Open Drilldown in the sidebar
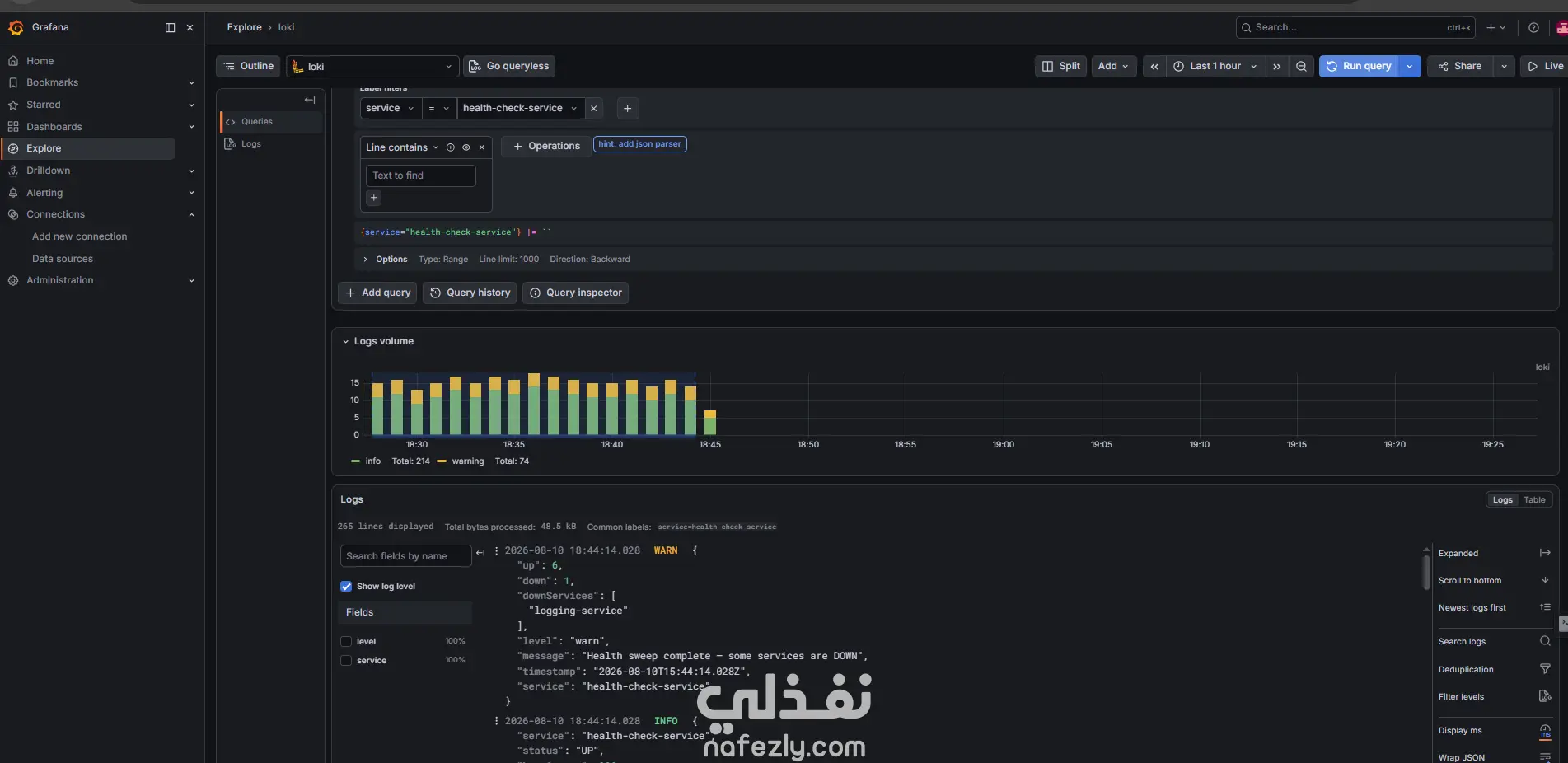Image resolution: width=1568 pixels, height=763 pixels. pos(48,171)
